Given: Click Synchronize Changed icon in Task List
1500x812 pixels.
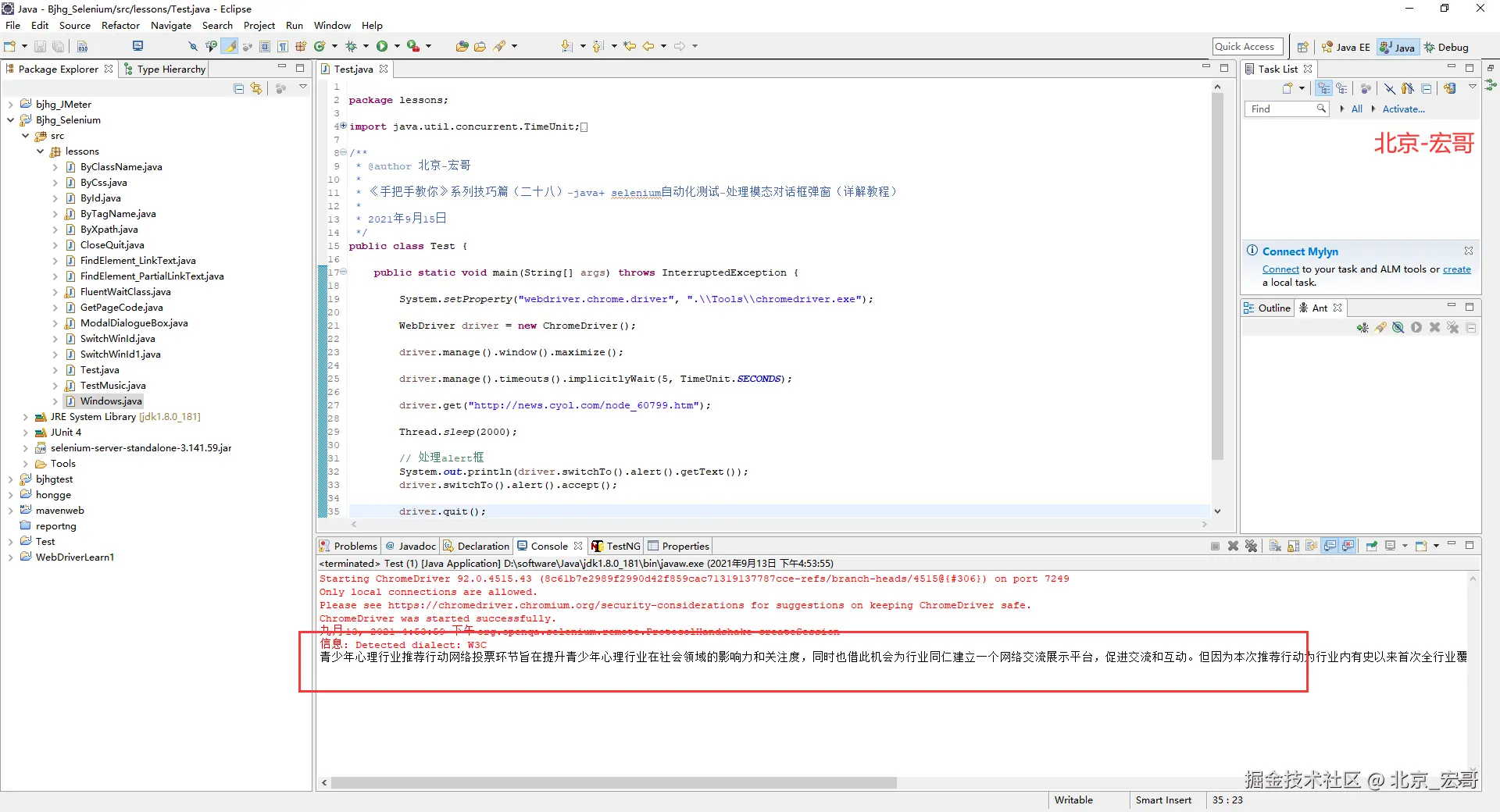Looking at the screenshot, I should click(x=1450, y=88).
